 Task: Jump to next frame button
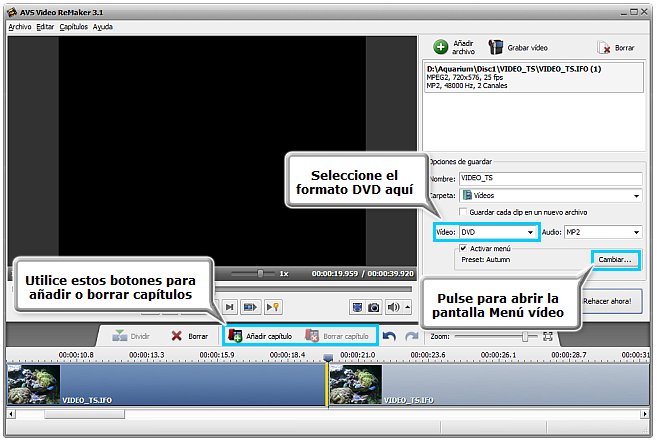click(230, 307)
